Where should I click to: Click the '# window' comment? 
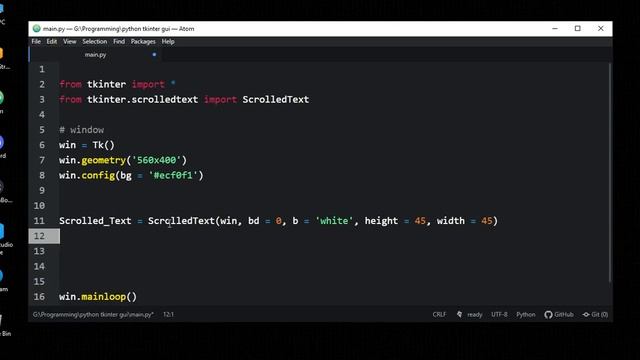82,130
